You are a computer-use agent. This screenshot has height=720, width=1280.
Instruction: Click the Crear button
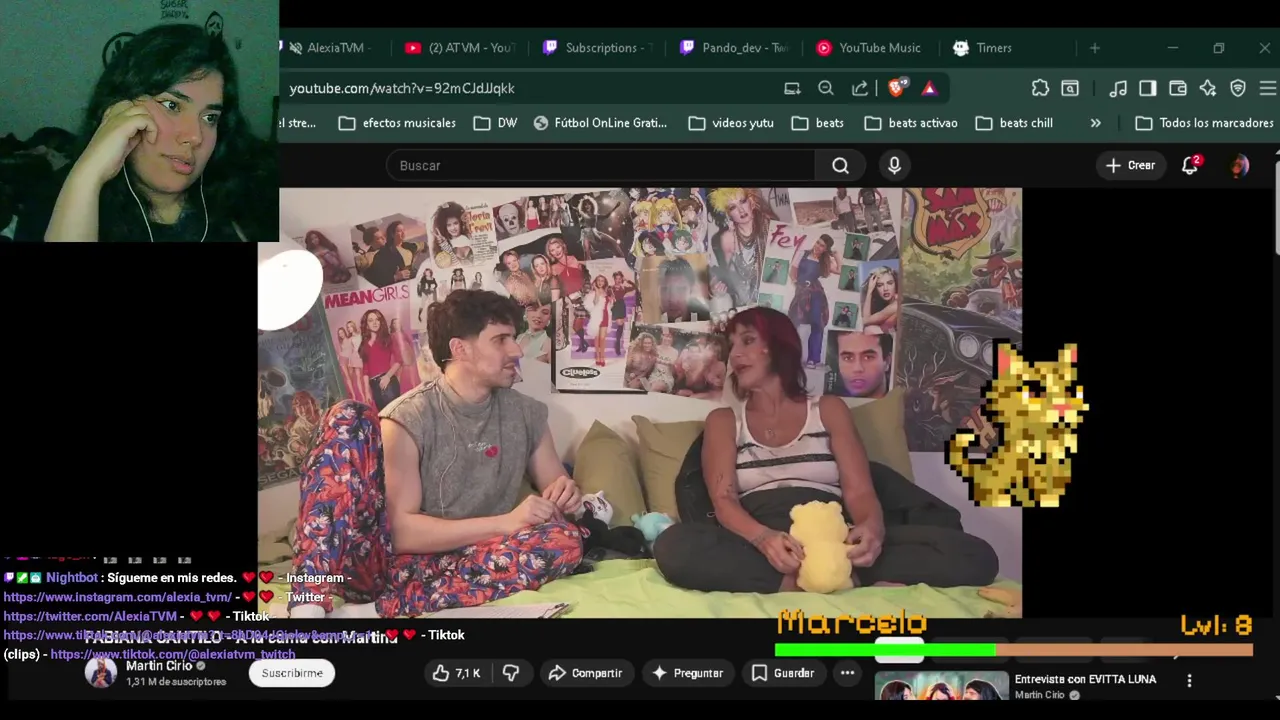(1130, 166)
